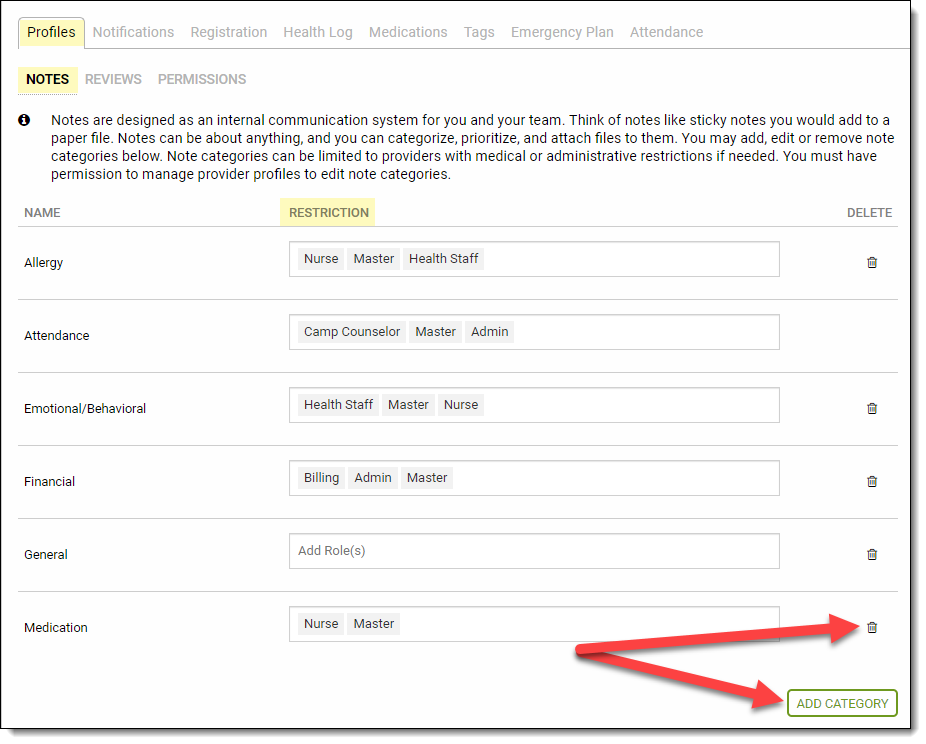Delete the Emotional/Behavioral note category

pos(872,408)
